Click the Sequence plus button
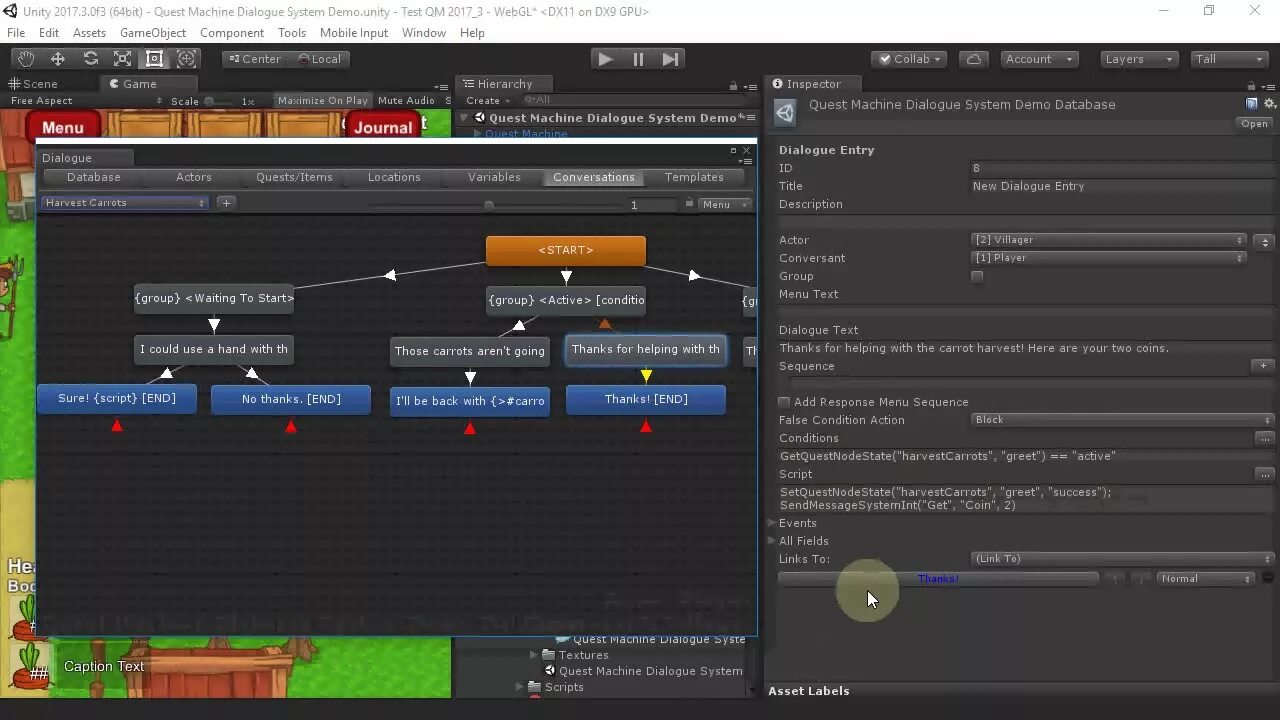1280x720 pixels. point(1265,366)
